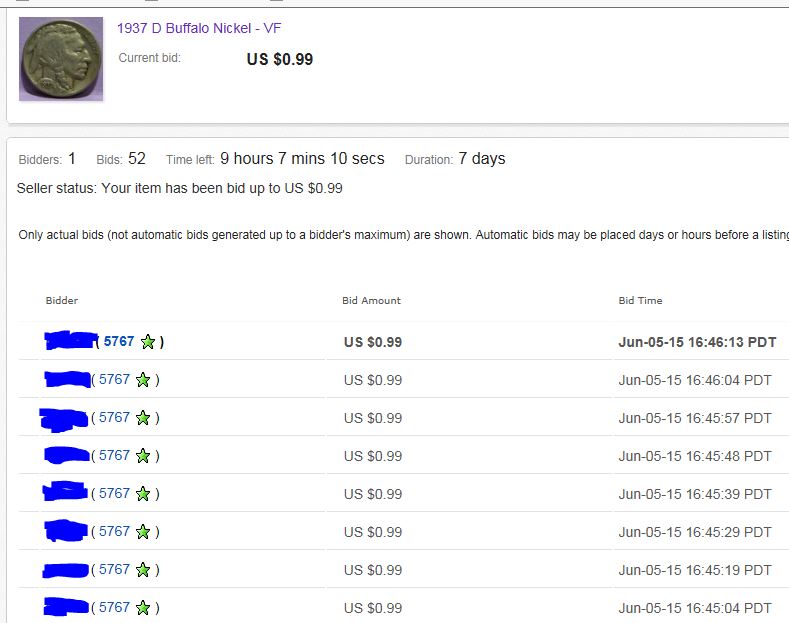Click the green star on the 16:45:29 bid

pos(143,532)
